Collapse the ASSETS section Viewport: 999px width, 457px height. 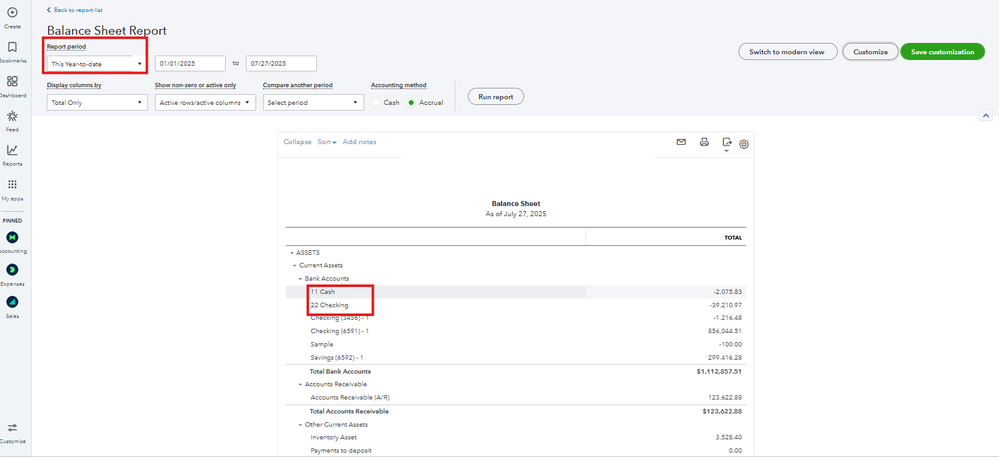coord(288,252)
